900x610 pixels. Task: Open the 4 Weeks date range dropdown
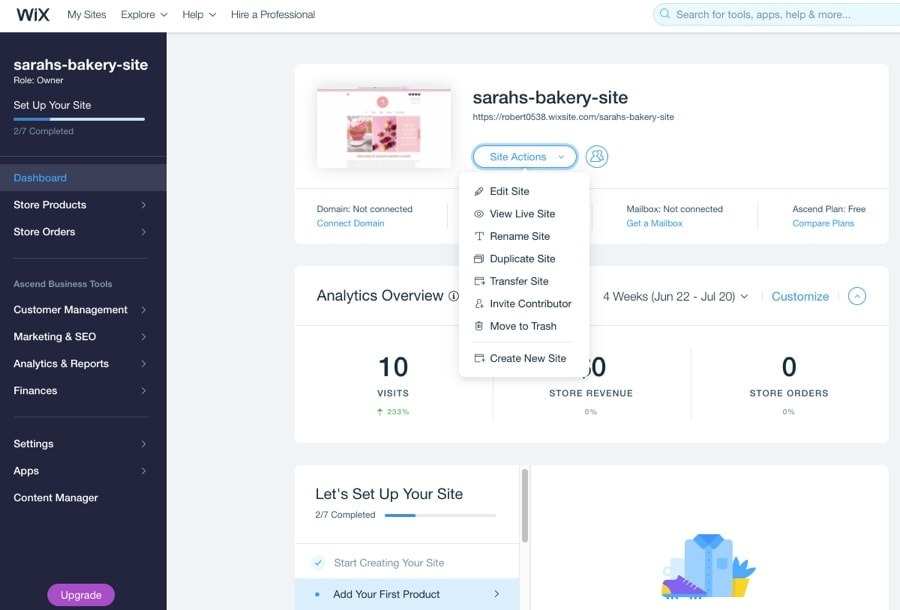tap(675, 297)
